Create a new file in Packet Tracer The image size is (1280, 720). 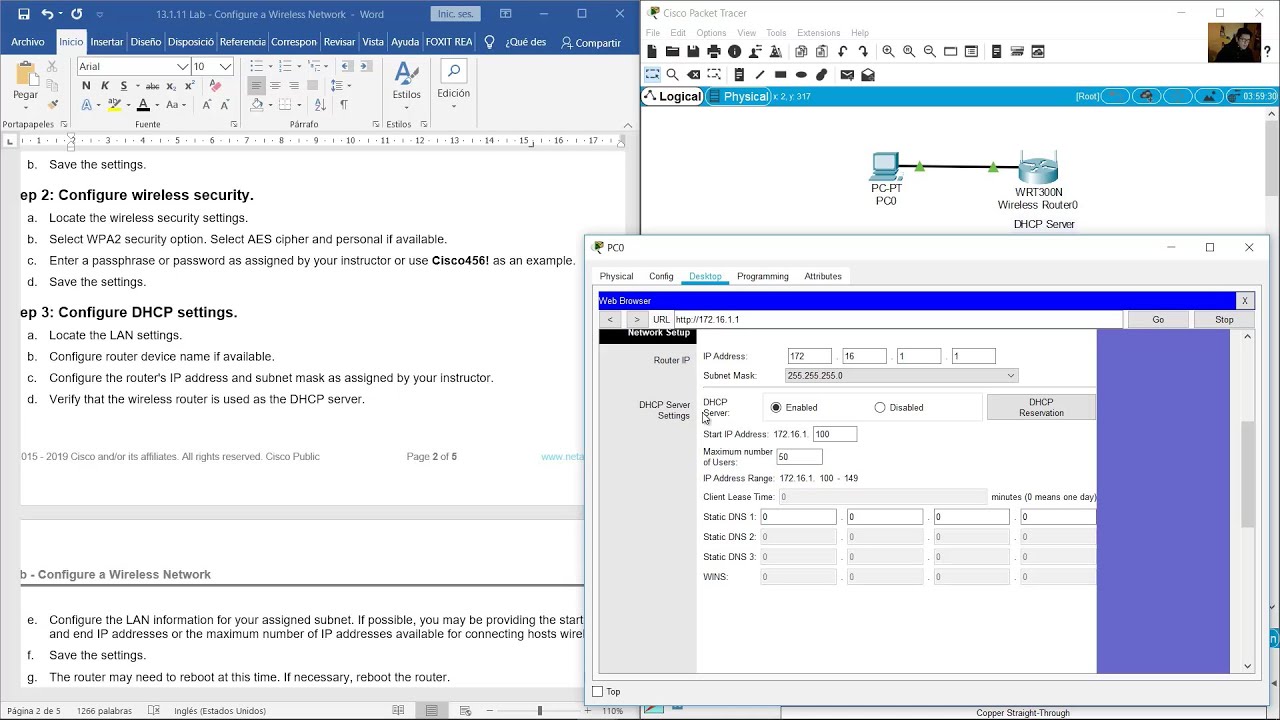[x=652, y=51]
